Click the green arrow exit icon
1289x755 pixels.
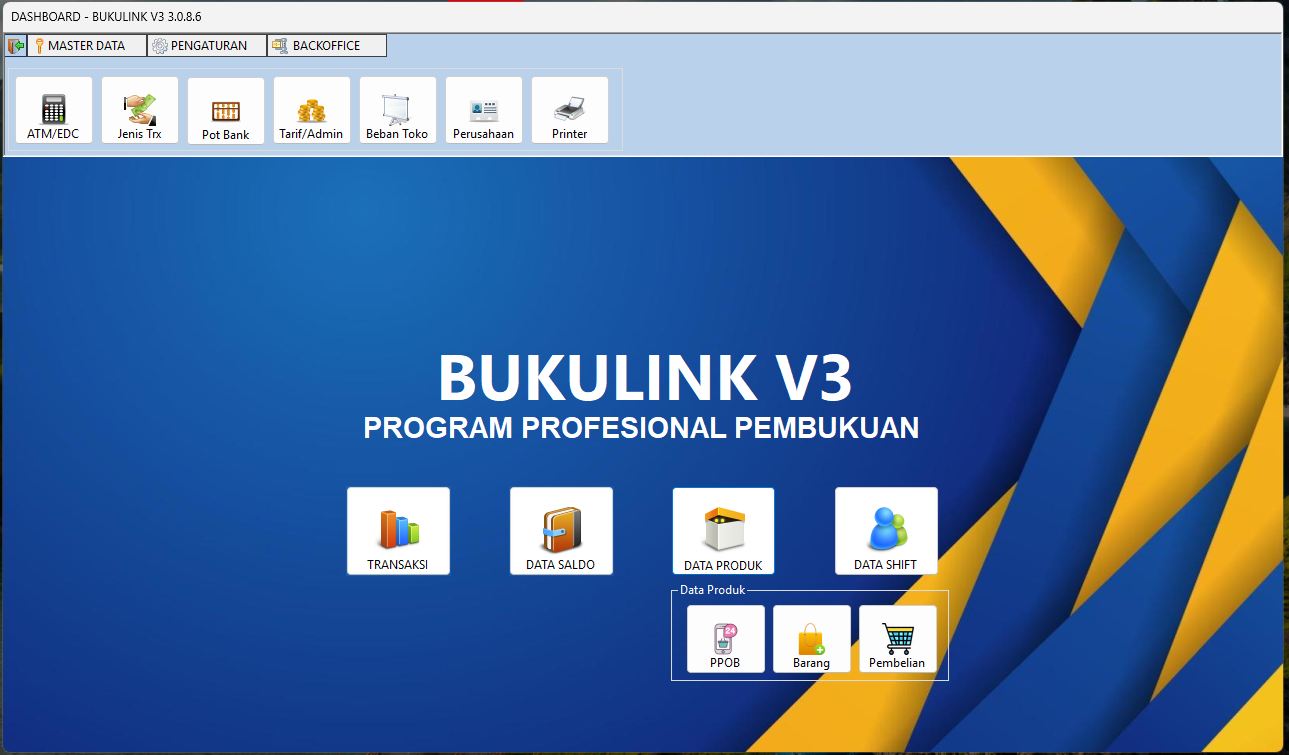click(x=16, y=46)
